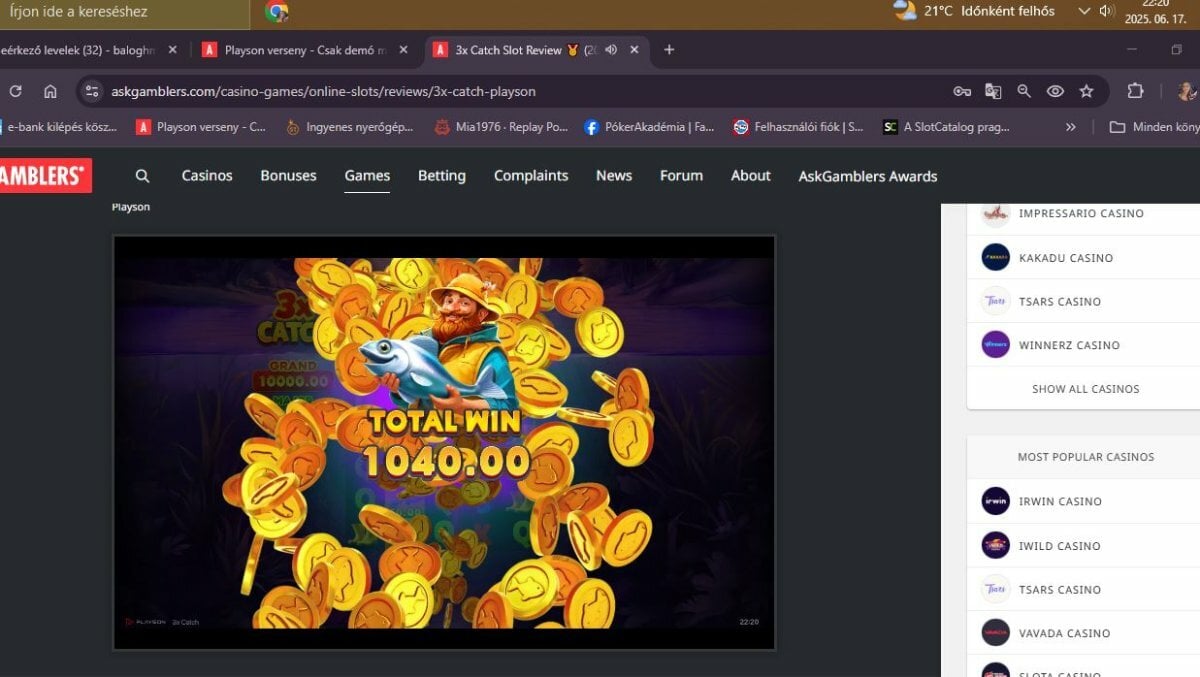Open Chrome from the taskbar icon
The image size is (1200, 677).
[277, 12]
